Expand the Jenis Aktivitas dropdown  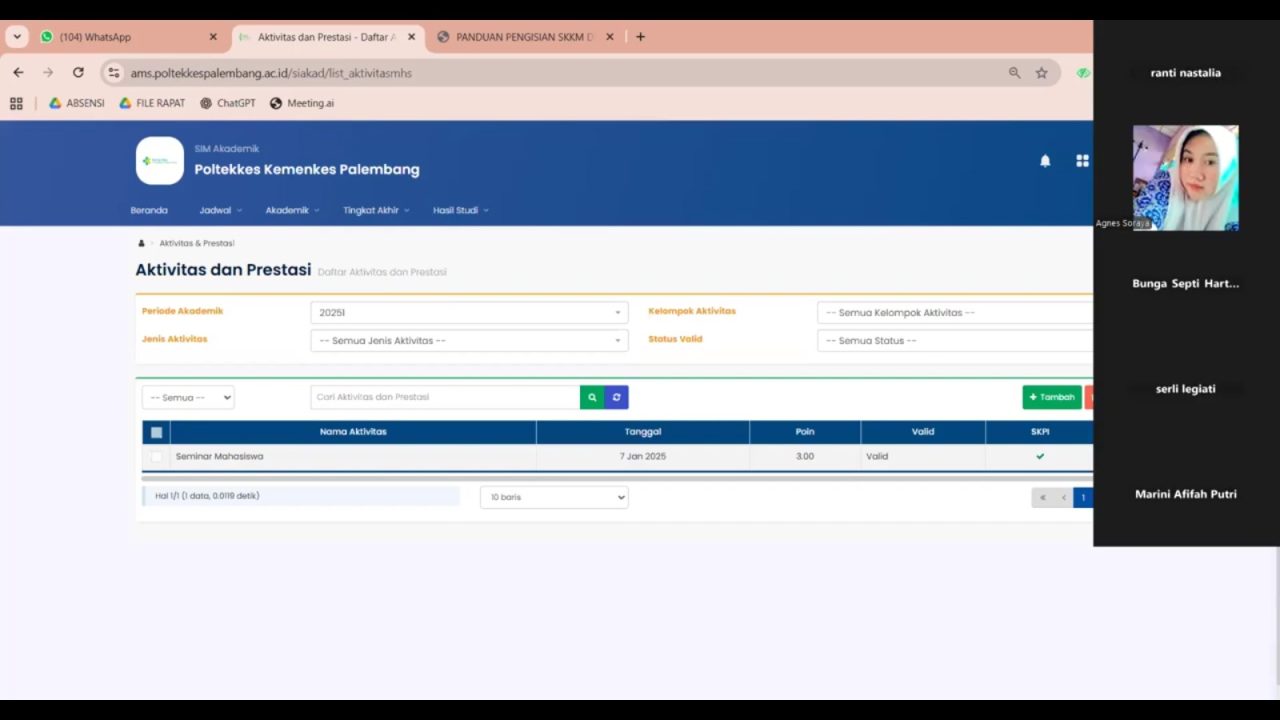click(x=469, y=341)
